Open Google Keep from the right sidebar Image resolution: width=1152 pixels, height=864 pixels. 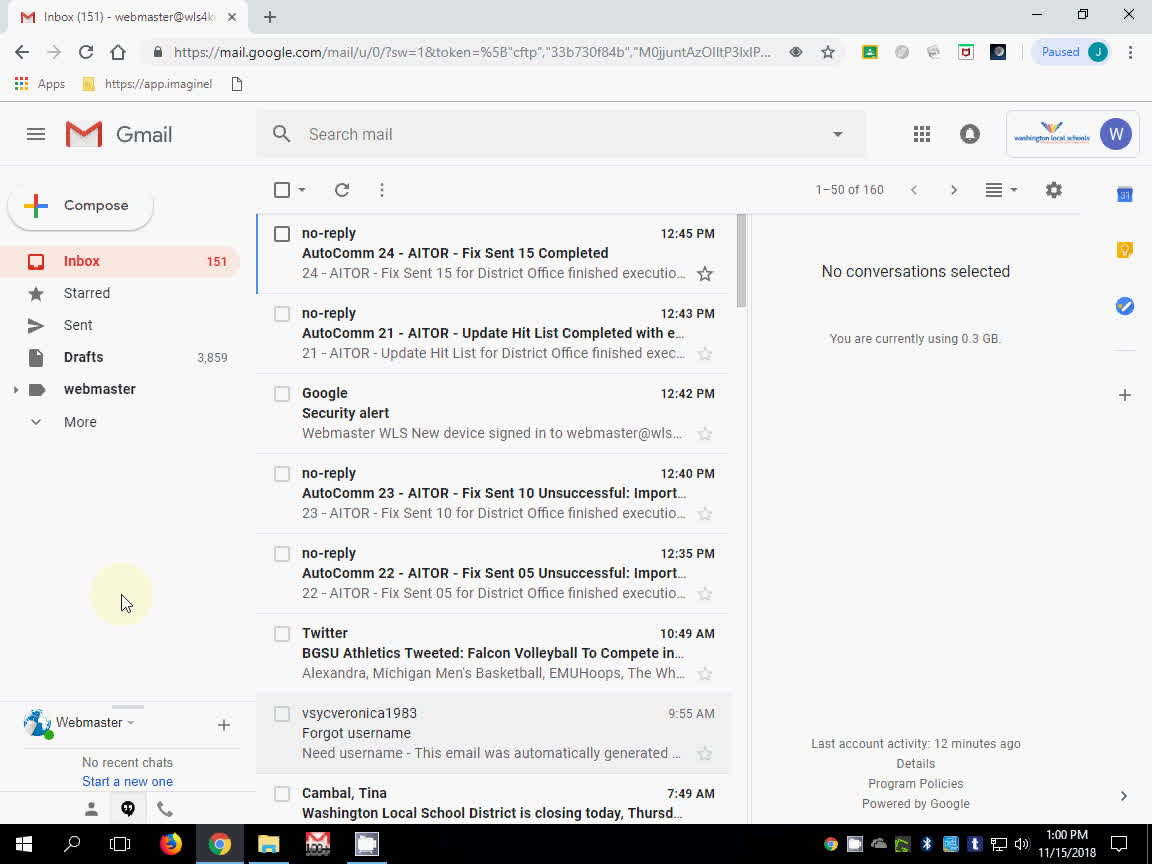(1124, 249)
